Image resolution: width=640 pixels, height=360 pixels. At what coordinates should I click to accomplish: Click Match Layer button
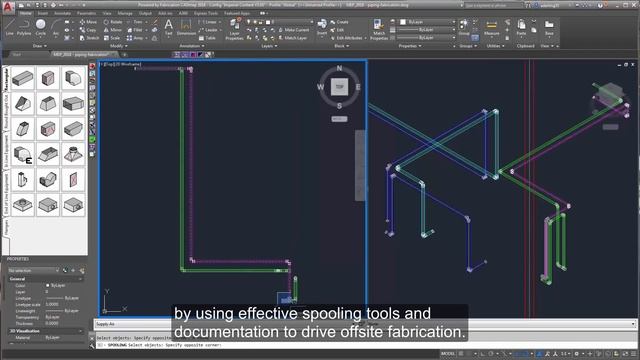tap(293, 38)
